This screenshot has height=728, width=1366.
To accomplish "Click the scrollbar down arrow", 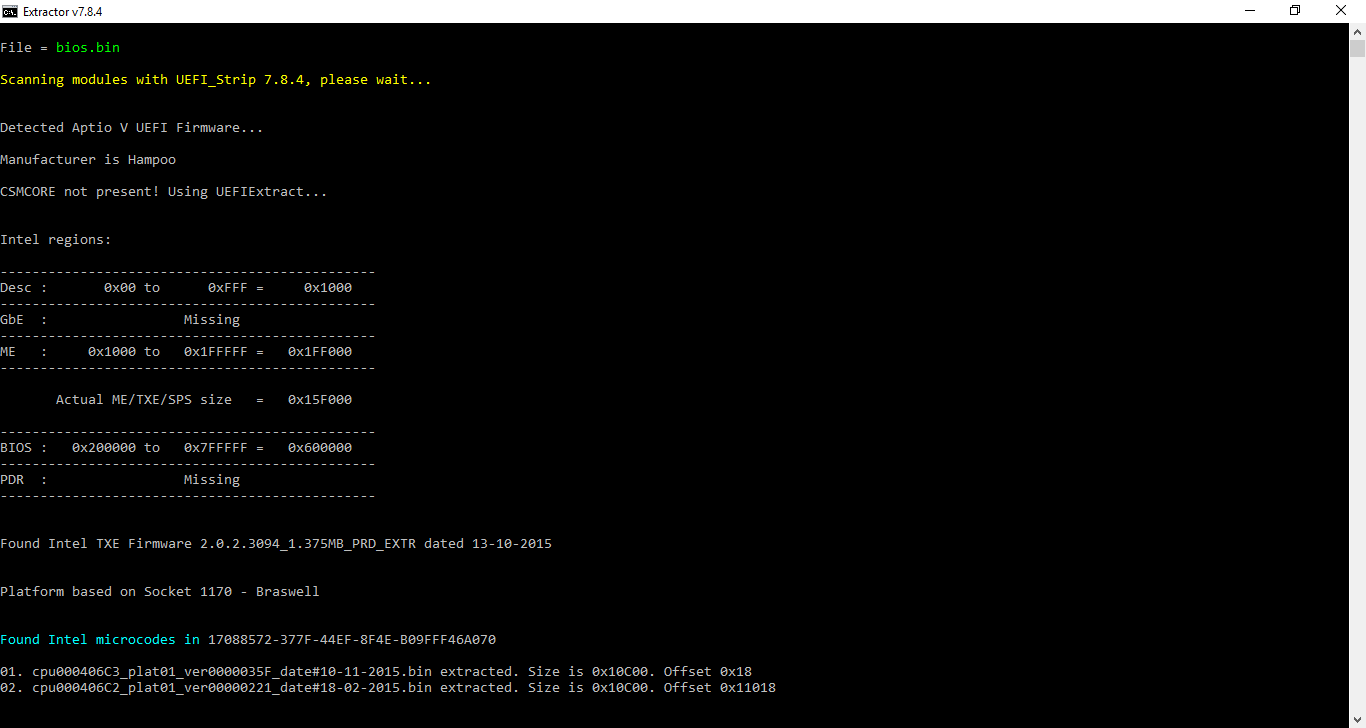I will coord(1357,719).
